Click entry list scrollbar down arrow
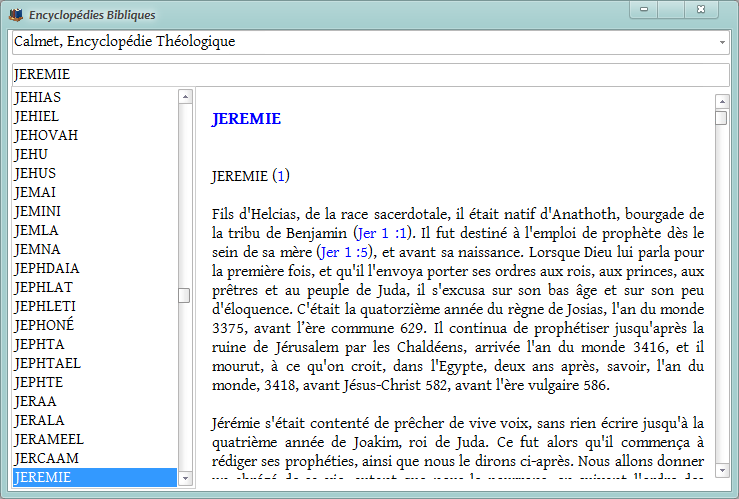 [185, 478]
